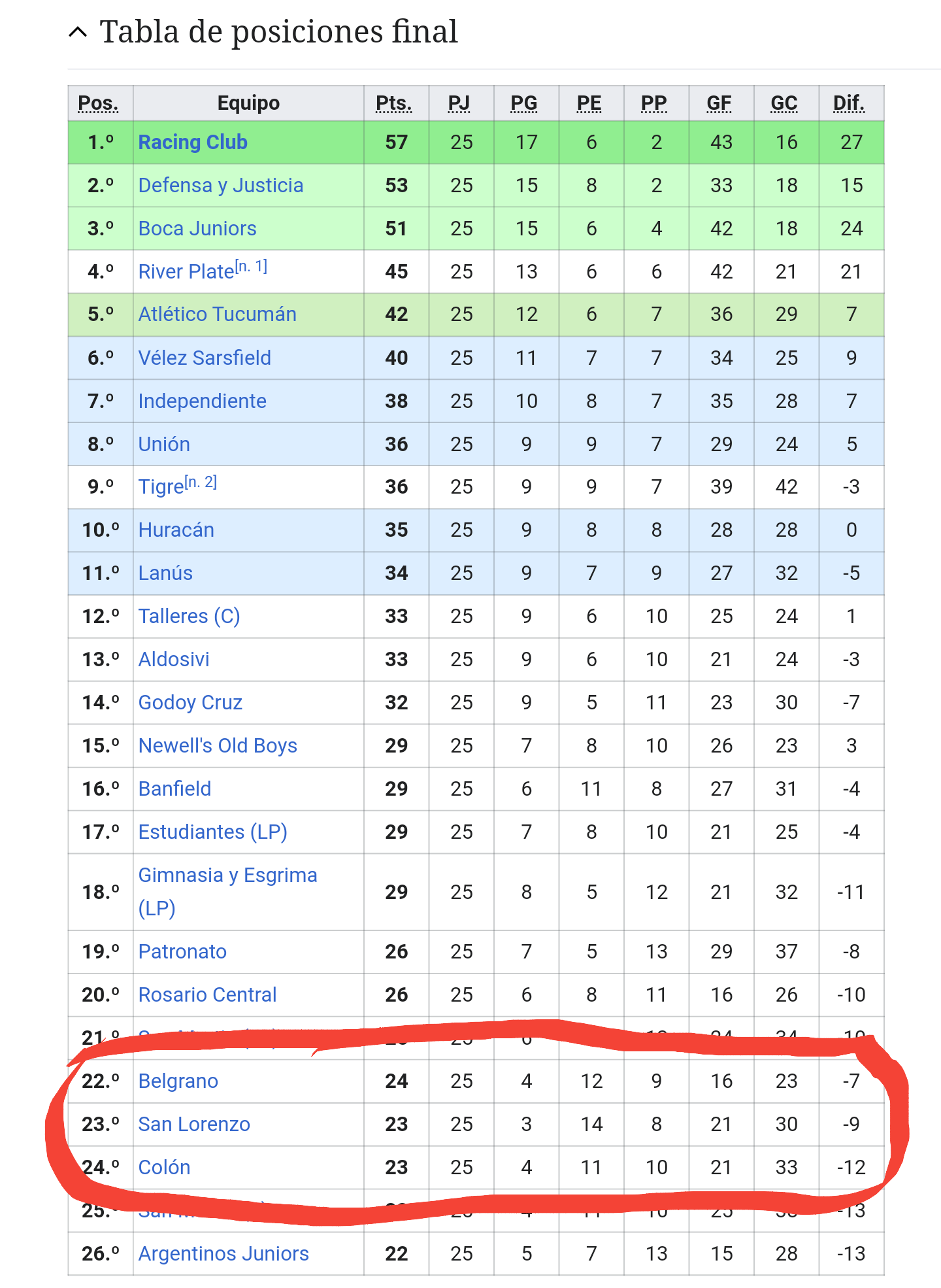The width and height of the screenshot is (941, 1288).
Task: Collapse the Tabla de posiciones final section
Action: point(78,32)
